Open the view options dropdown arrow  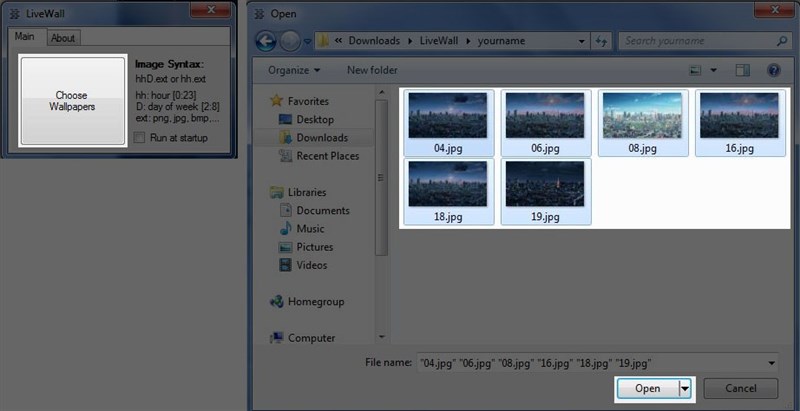(x=713, y=70)
